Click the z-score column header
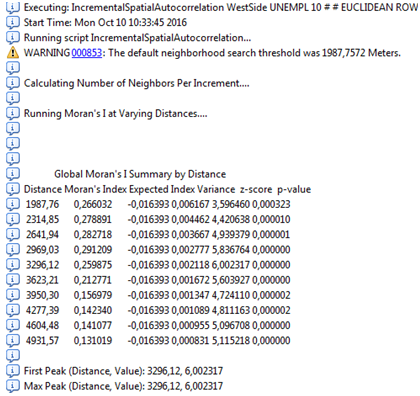 click(256, 189)
